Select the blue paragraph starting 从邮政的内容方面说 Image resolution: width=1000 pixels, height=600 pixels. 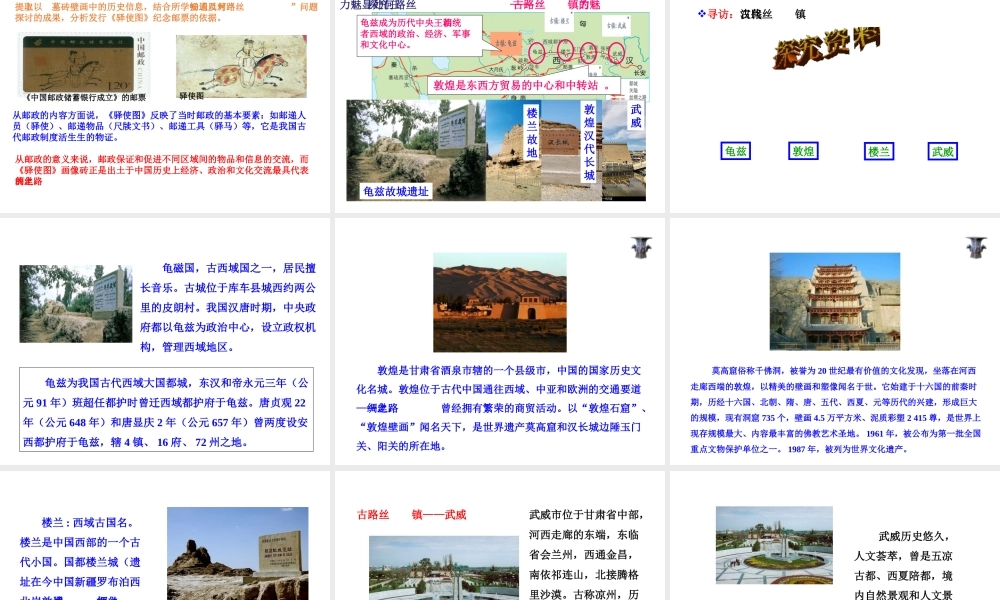[x=159, y=126]
